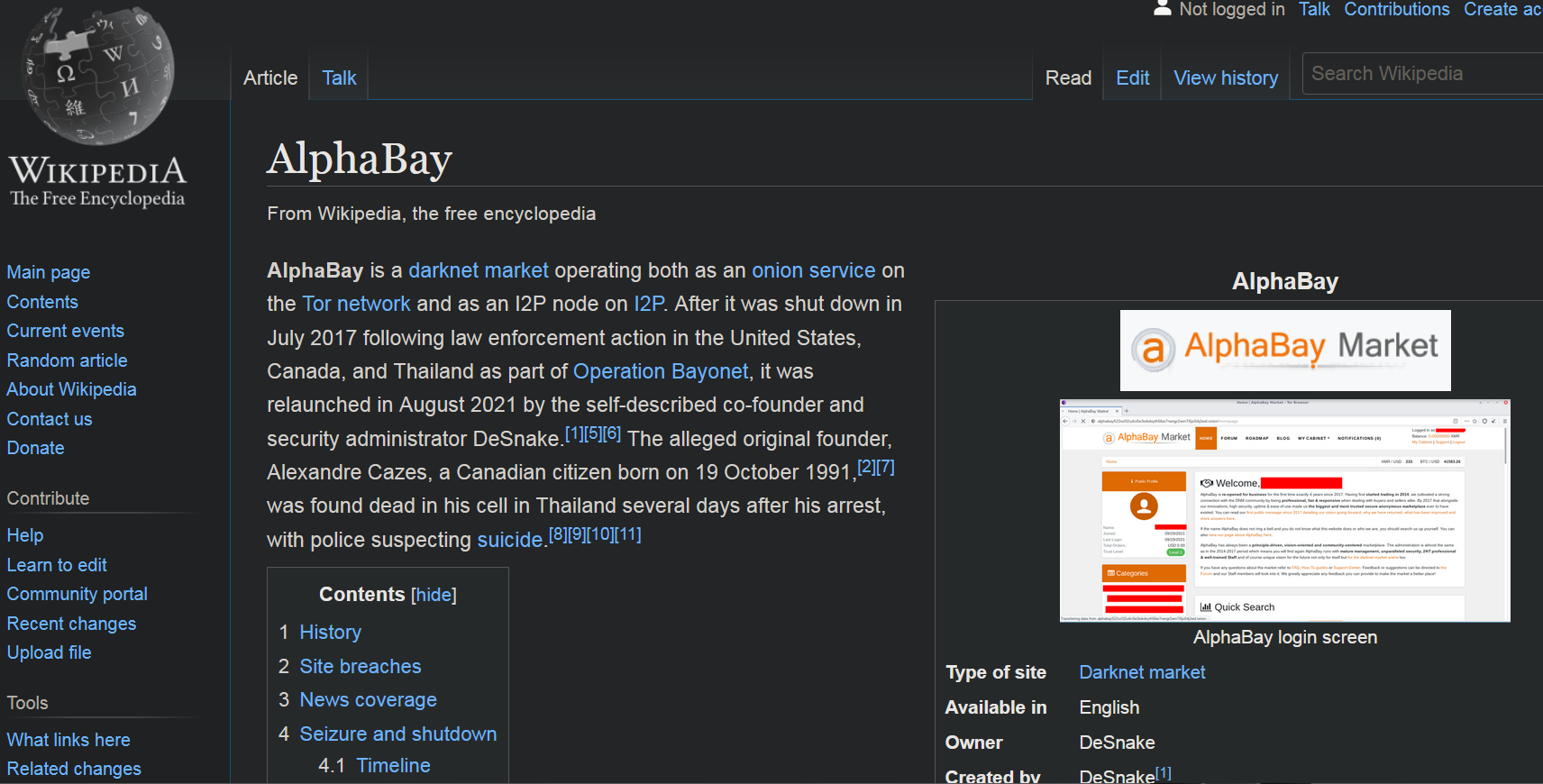This screenshot has height=784, width=1543.
Task: Click the user icon beside Not logged in
Action: 1163,9
